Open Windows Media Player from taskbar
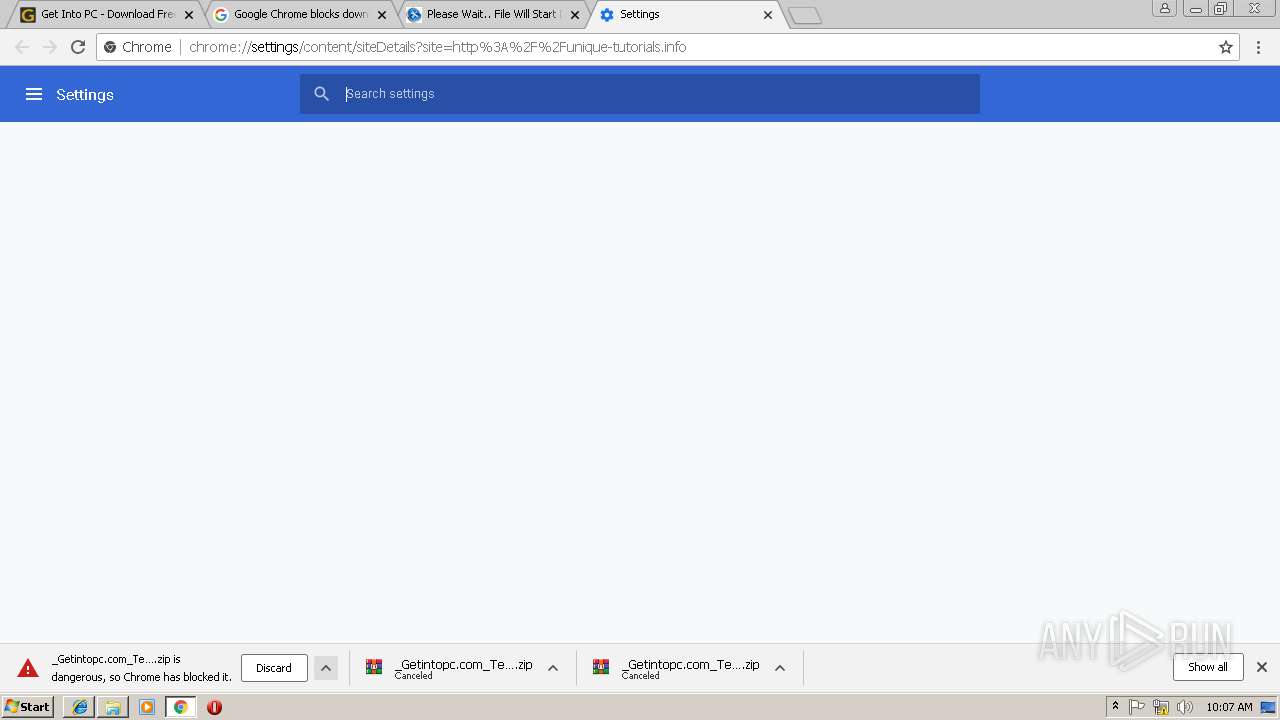The height and width of the screenshot is (720, 1280). coord(147,707)
